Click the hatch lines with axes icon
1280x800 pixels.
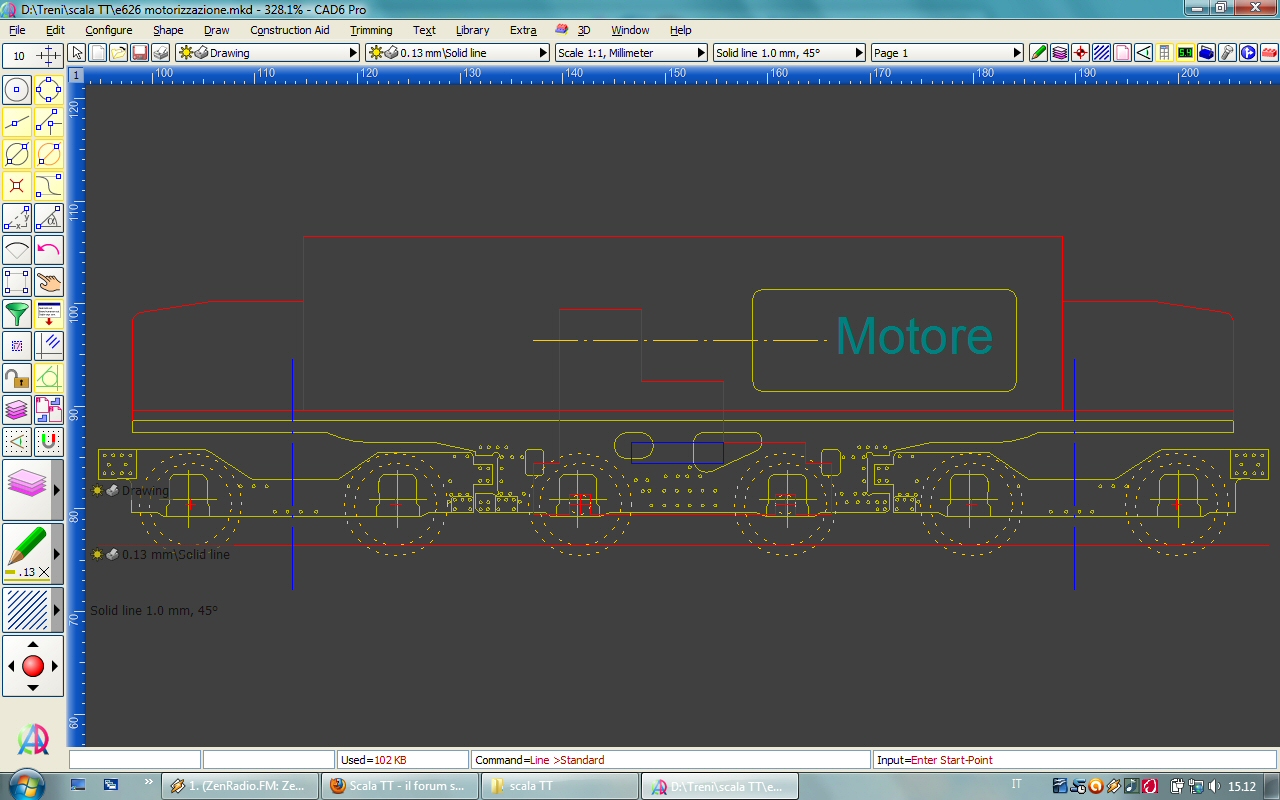(x=49, y=346)
